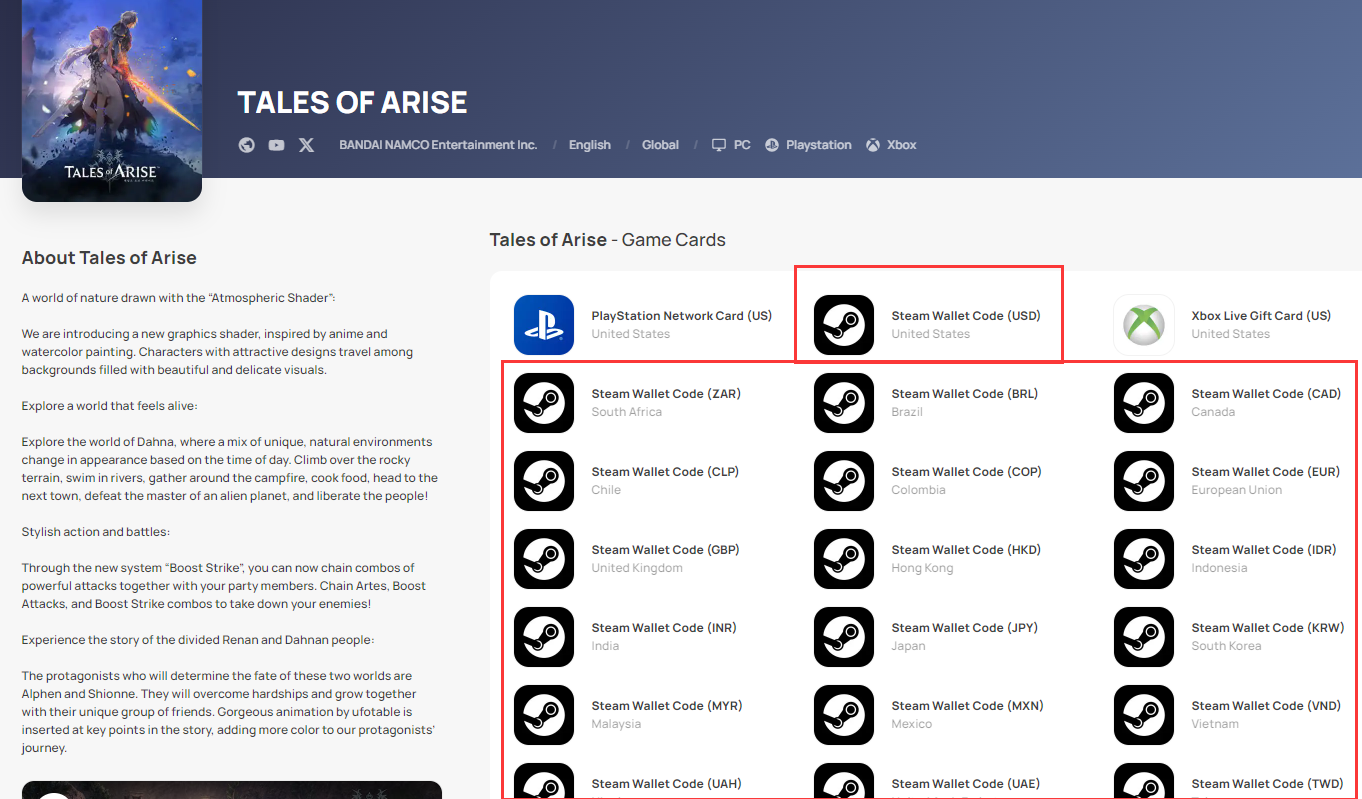Click Steam icon for KRW wallet code
The width and height of the screenshot is (1362, 799).
point(1144,637)
